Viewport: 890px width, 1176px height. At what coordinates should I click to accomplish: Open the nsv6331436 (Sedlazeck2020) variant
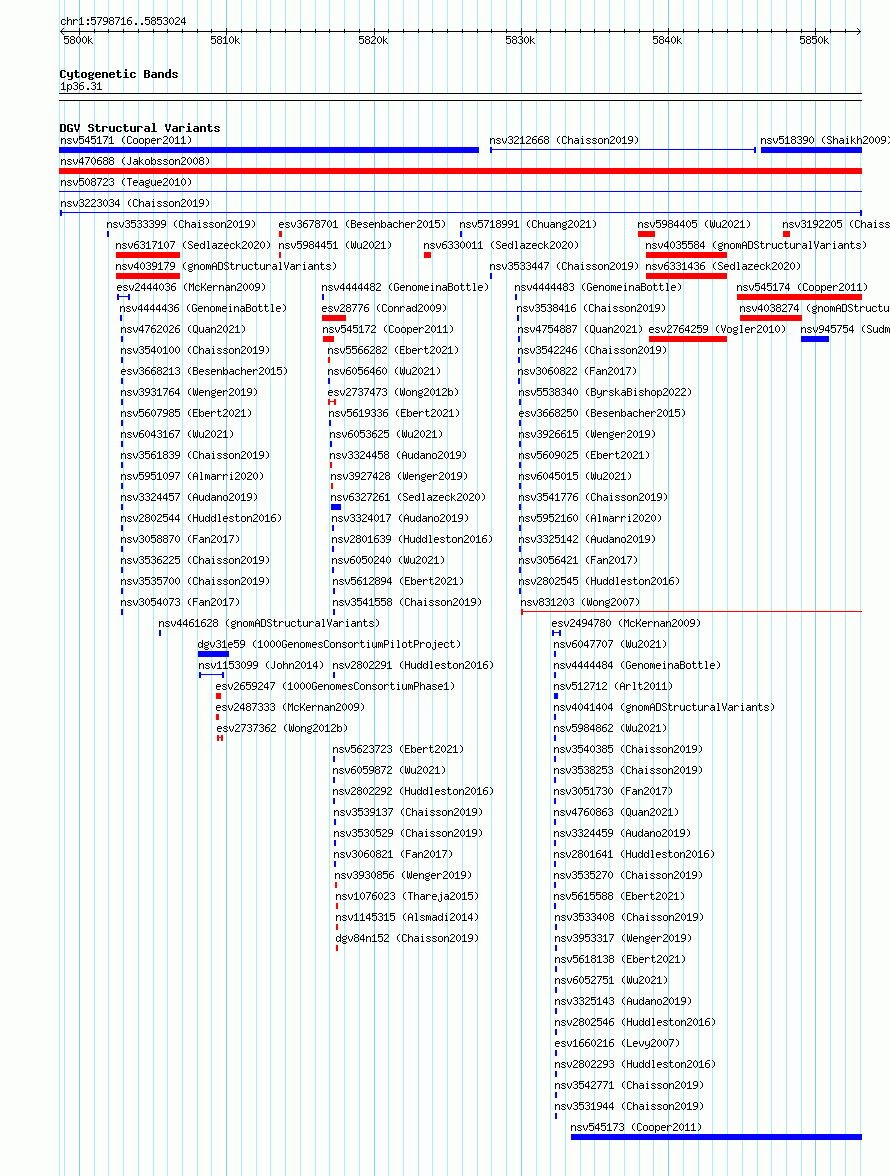pyautogui.click(x=723, y=266)
